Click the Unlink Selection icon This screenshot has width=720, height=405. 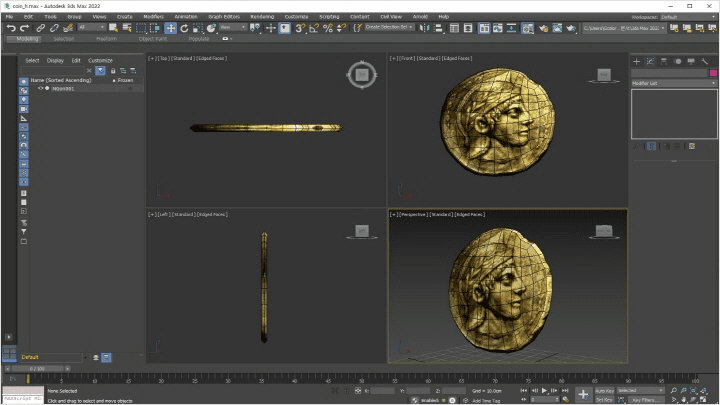tap(54, 28)
